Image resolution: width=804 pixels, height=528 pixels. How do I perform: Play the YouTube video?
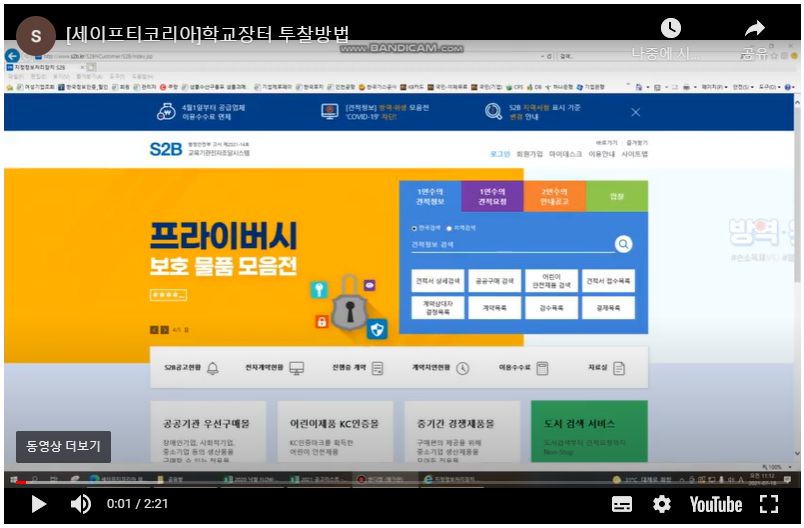[38, 504]
